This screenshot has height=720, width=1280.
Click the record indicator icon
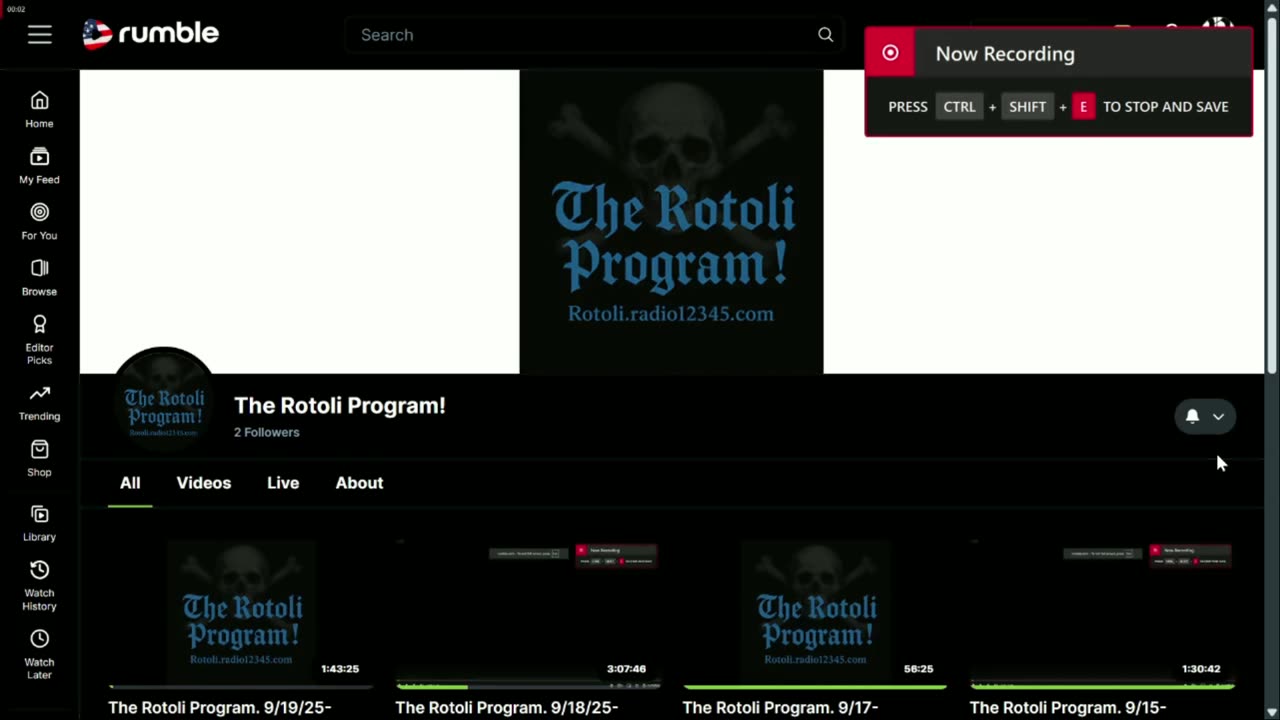890,53
